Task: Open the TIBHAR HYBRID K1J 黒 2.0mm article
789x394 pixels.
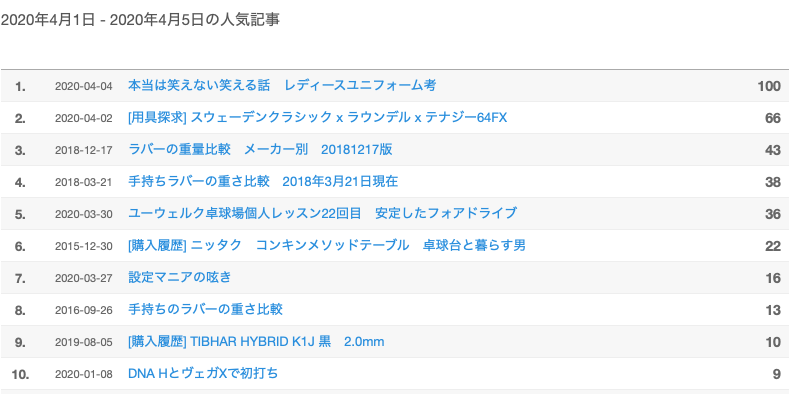Action: pos(256,342)
